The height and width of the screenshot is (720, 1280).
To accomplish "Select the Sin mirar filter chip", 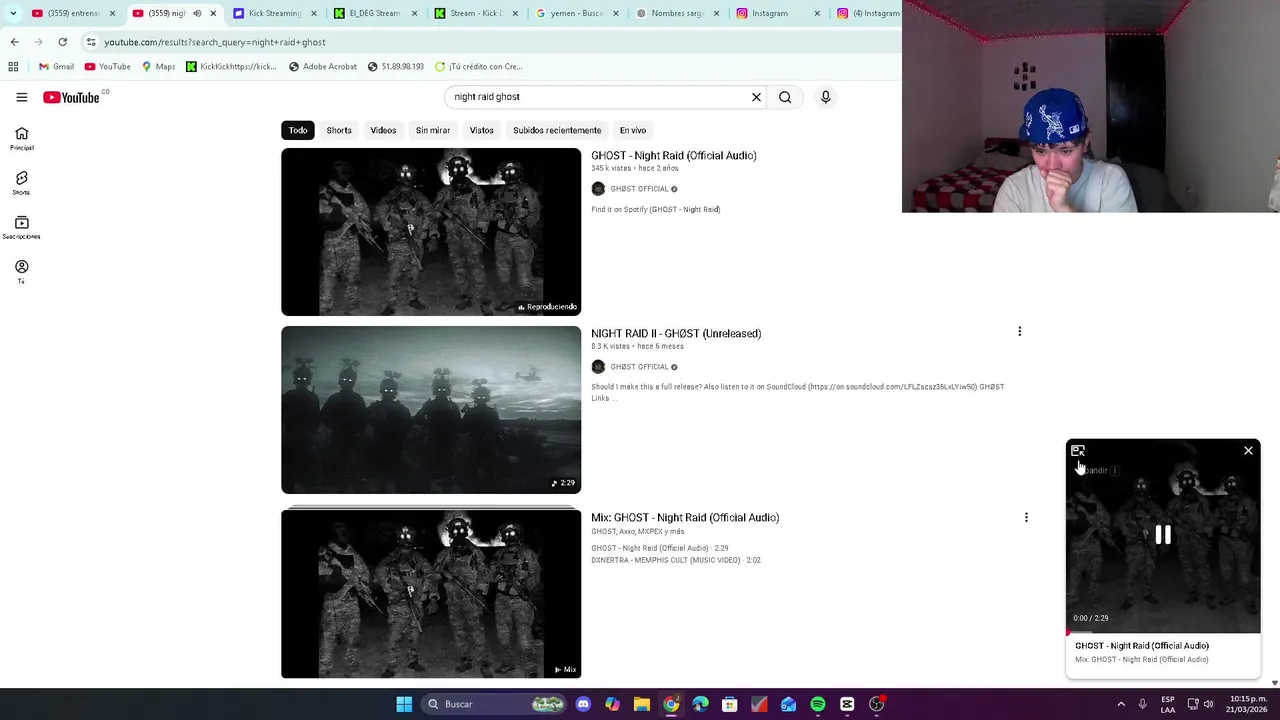I will point(433,130).
